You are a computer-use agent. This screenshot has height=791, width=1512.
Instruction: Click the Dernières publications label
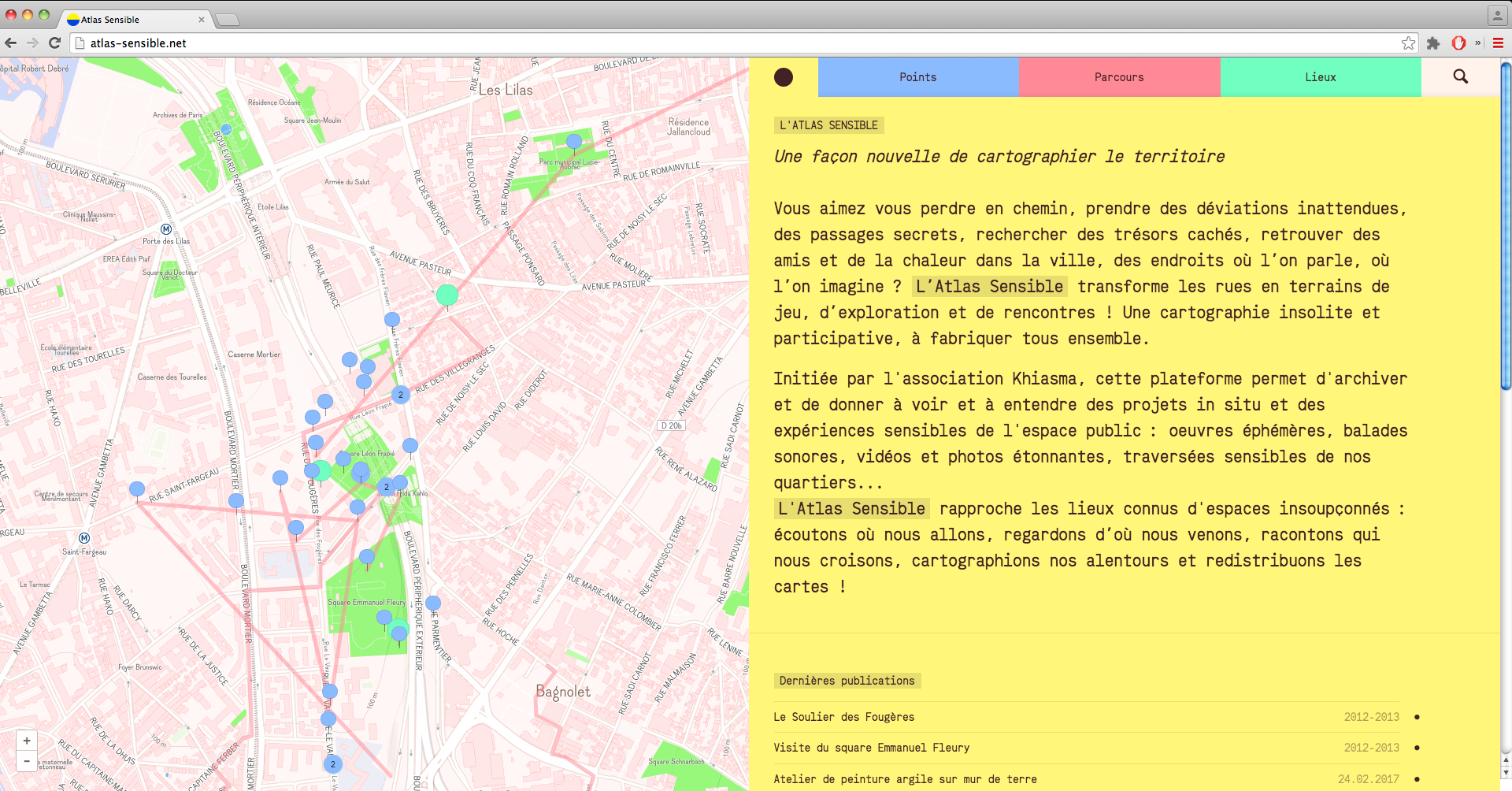(847, 681)
